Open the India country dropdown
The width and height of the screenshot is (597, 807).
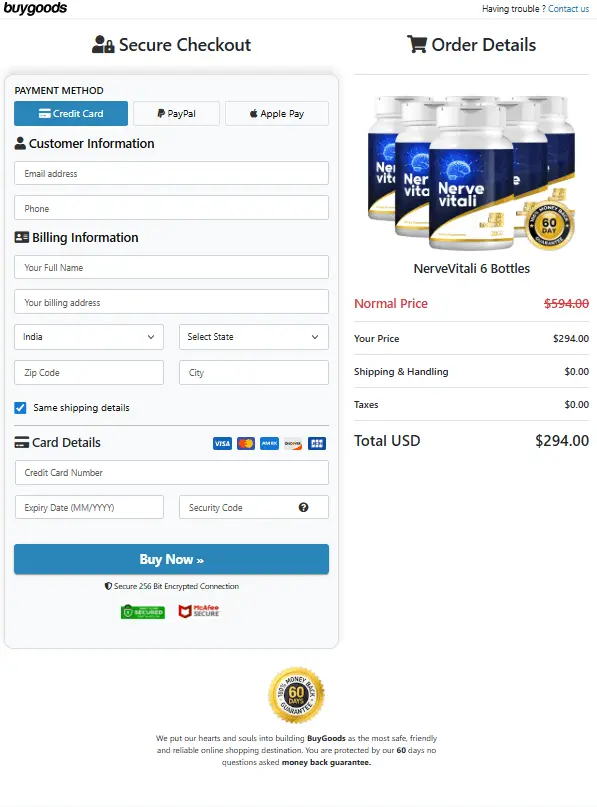(89, 337)
